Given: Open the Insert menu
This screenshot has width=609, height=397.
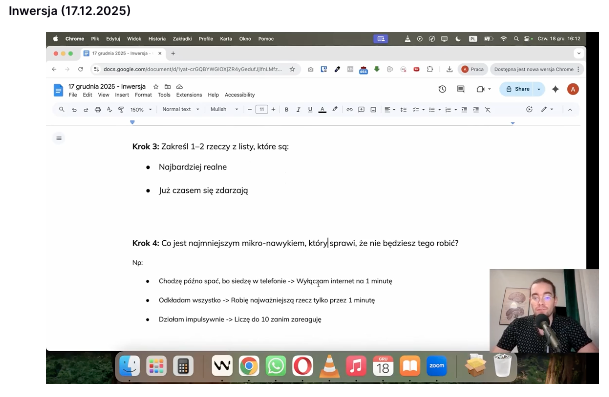Looking at the screenshot, I should pos(122,95).
